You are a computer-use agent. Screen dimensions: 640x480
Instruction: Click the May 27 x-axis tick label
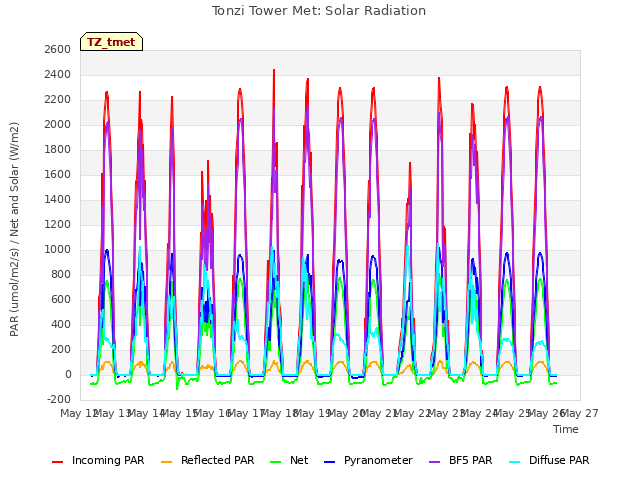[581, 413]
